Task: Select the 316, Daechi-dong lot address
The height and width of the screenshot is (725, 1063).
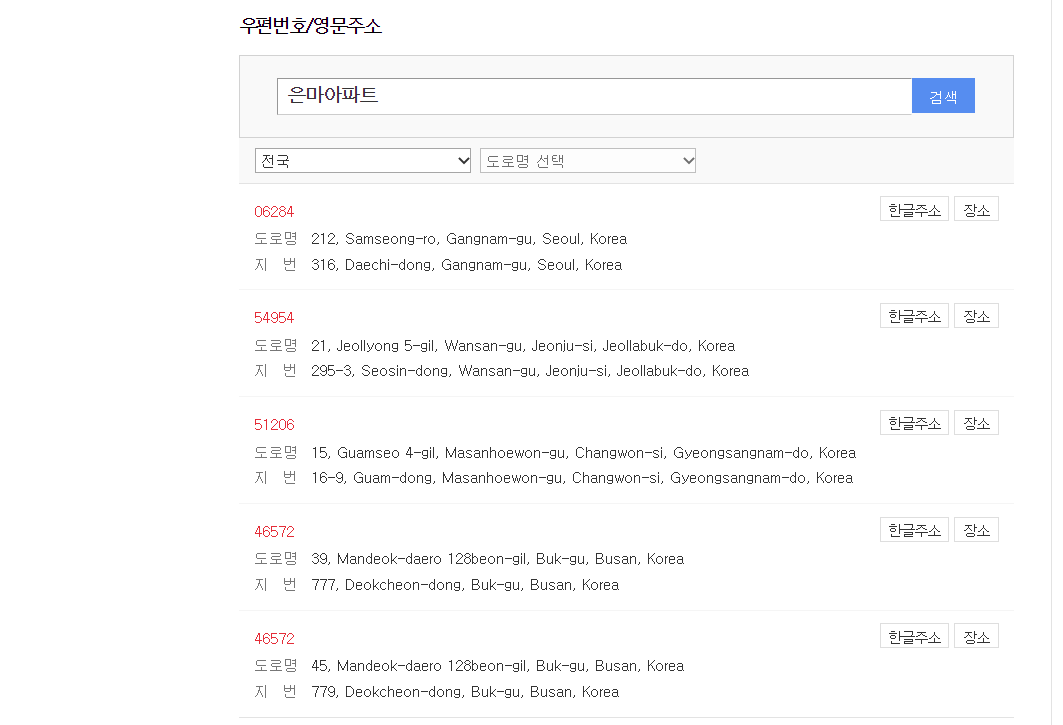Action: click(466, 264)
